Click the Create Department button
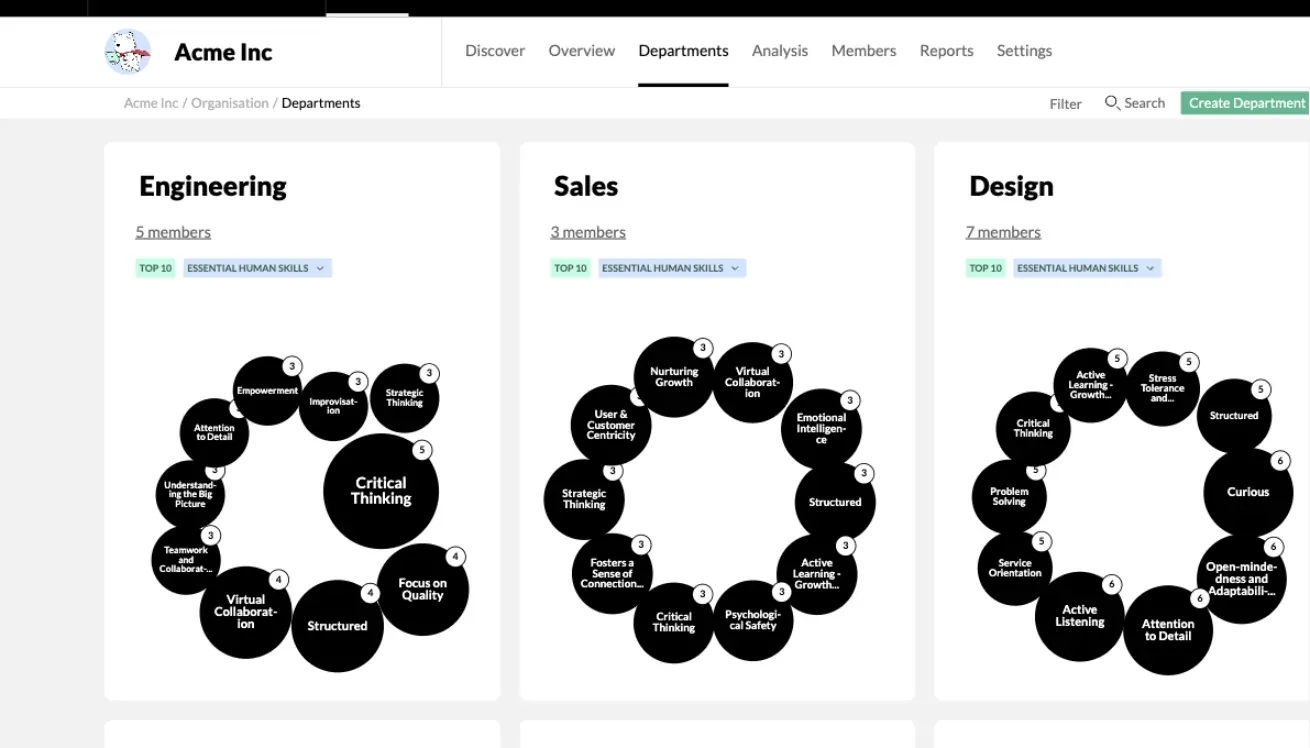 click(1245, 103)
